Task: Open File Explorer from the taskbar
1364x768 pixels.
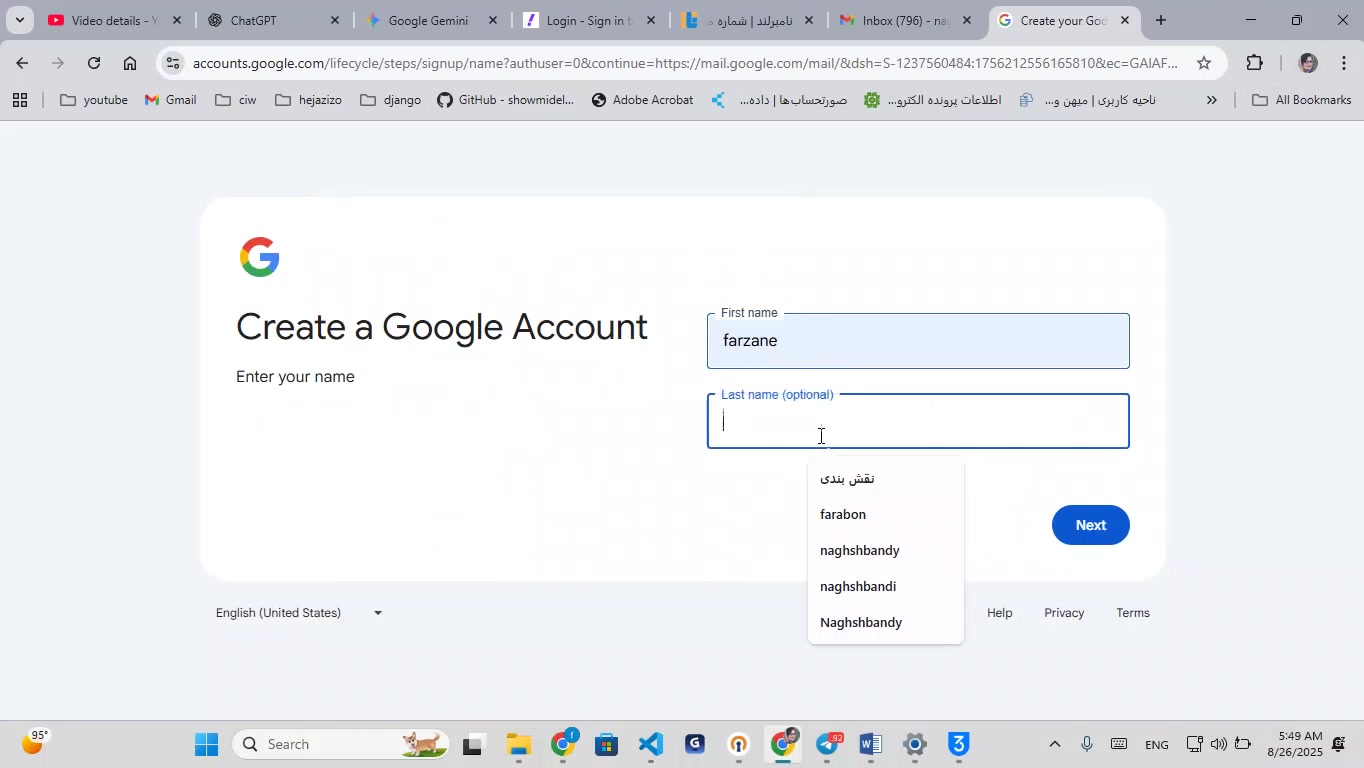Action: tap(518, 745)
